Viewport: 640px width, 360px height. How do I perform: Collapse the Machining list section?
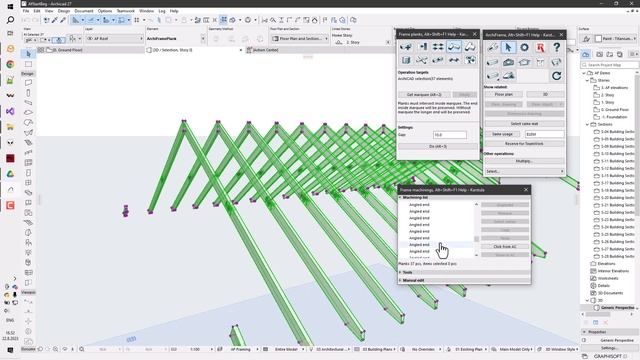click(400, 198)
